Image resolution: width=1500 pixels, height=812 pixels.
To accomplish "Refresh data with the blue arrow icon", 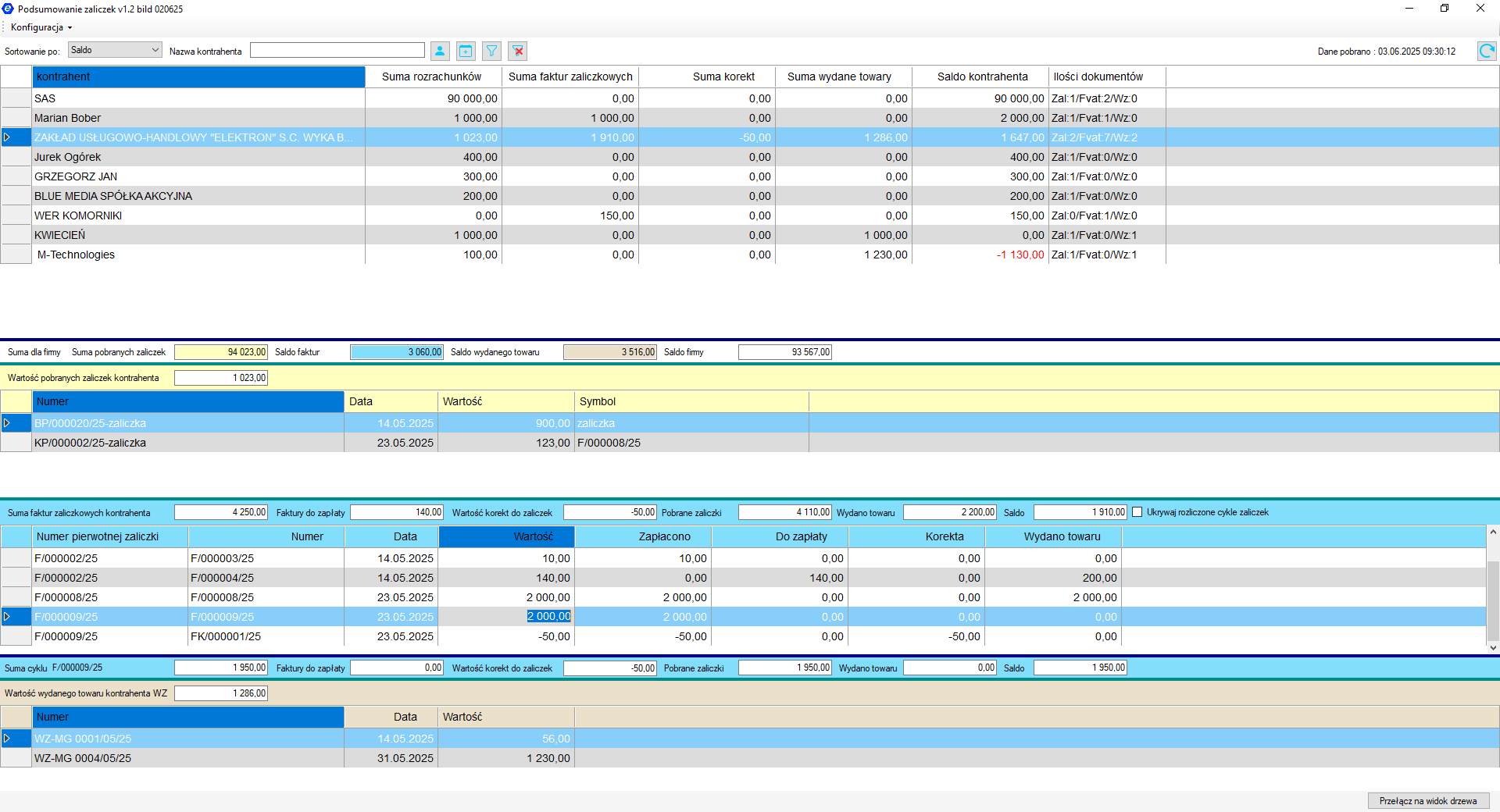I will coord(1486,52).
